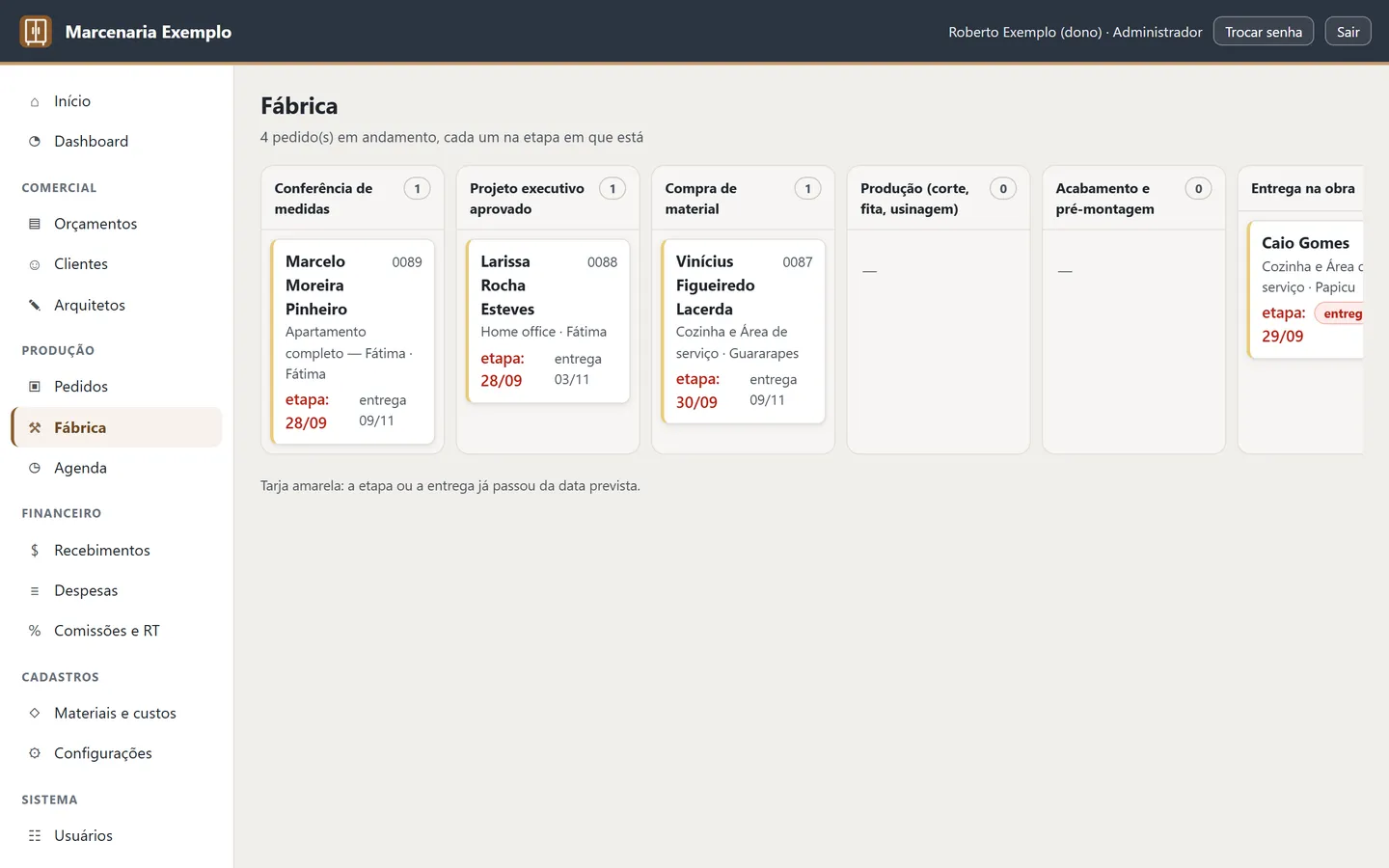Click the Comissões e RT percent icon
Screen dimensions: 1389x868
[x=35, y=631]
